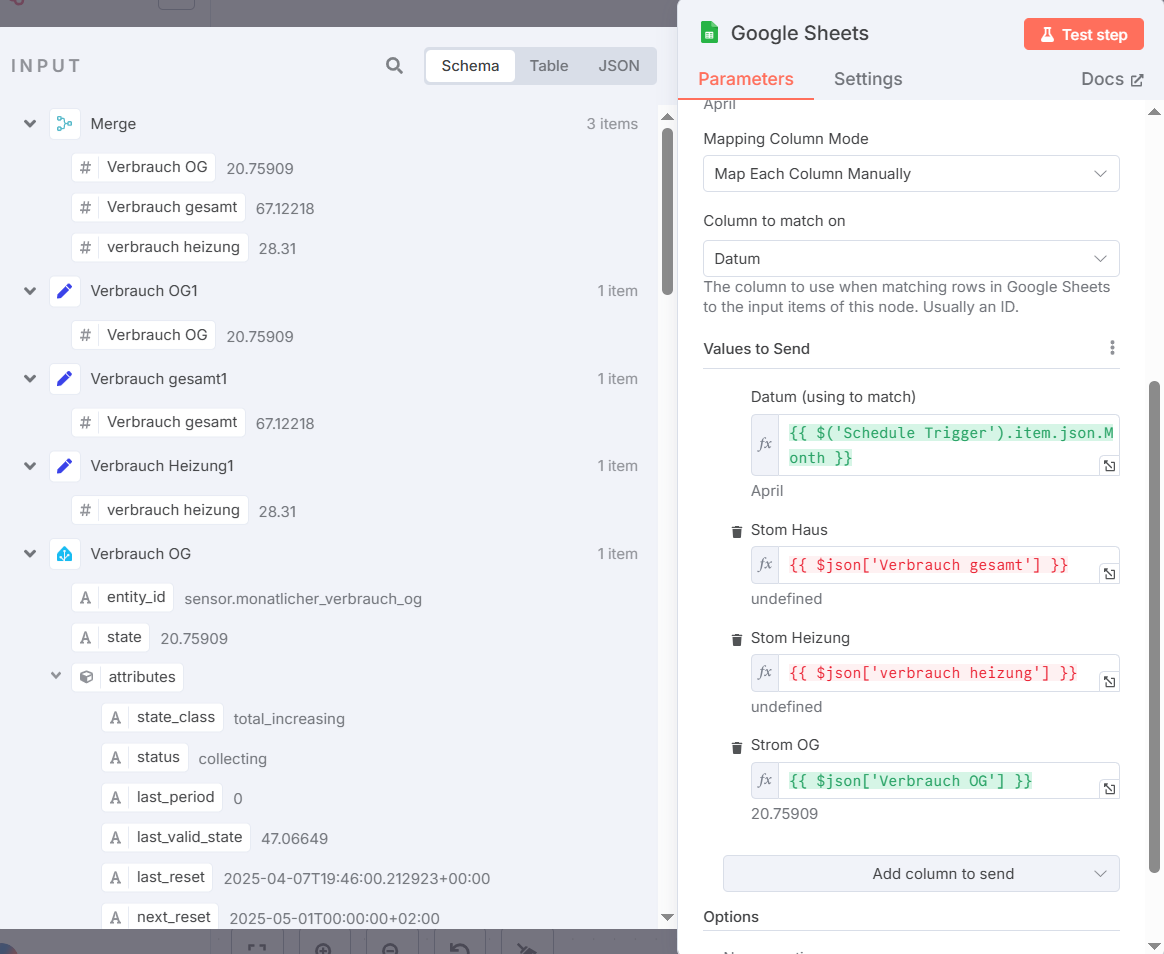Click the zoom in icon in bottom toolbar
This screenshot has width=1164, height=954.
click(x=323, y=947)
